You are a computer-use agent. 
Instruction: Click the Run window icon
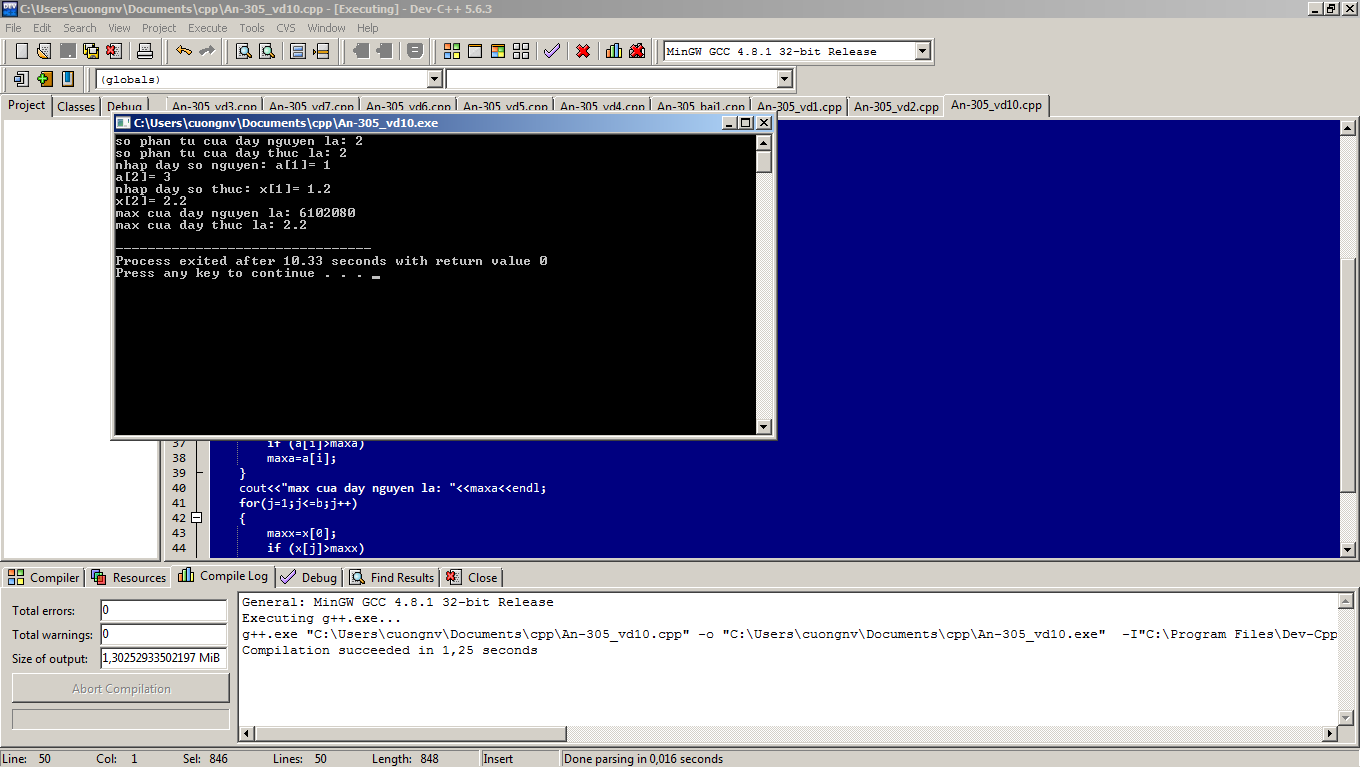[x=475, y=51]
